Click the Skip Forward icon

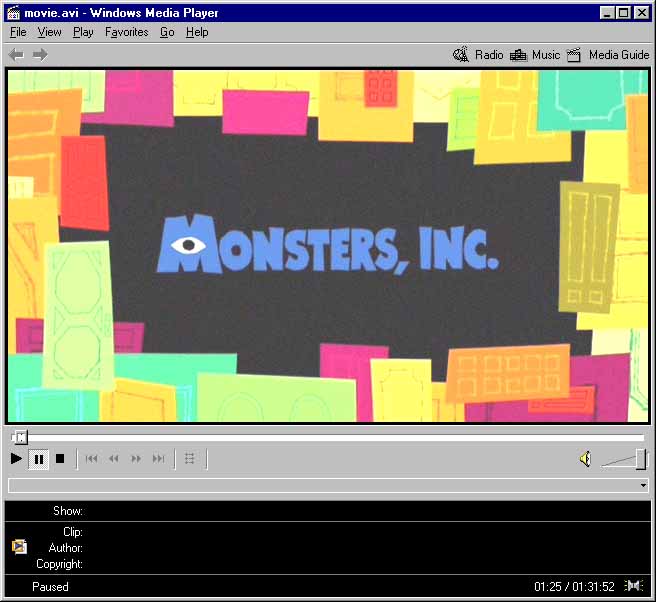coord(158,459)
